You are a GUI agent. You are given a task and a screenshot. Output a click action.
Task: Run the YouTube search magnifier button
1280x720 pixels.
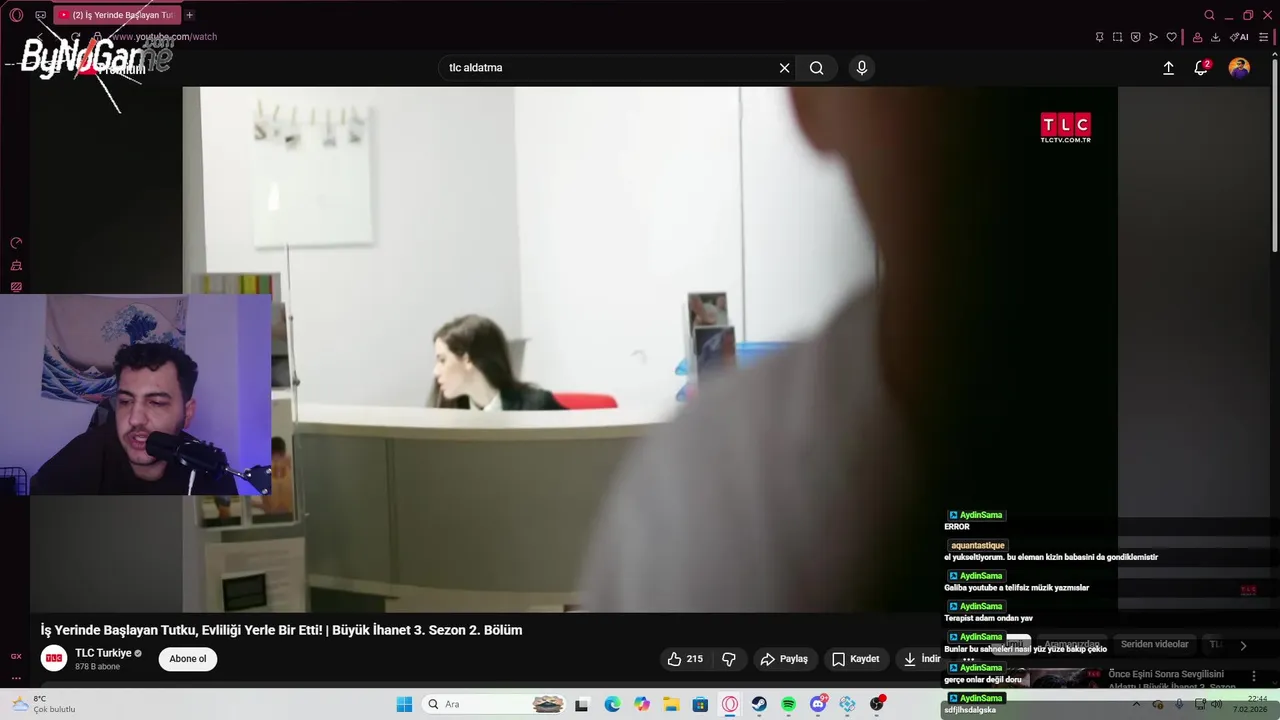click(817, 68)
